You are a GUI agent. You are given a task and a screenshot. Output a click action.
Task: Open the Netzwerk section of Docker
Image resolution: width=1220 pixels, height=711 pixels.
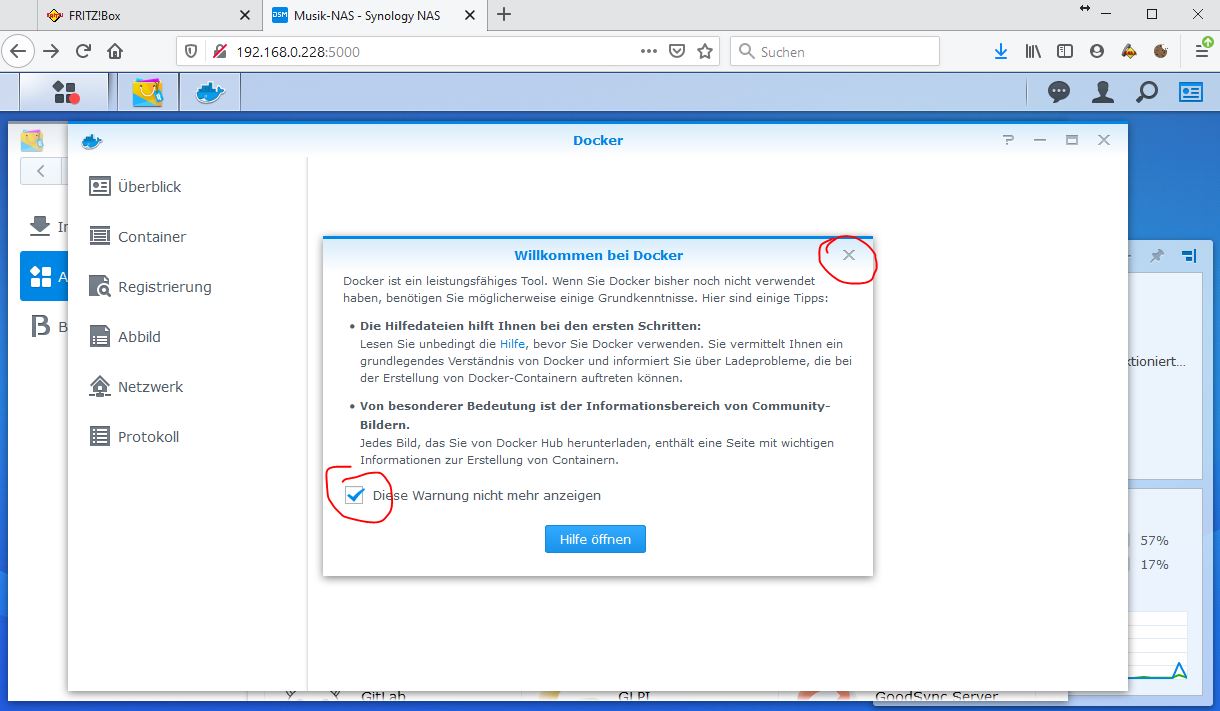pos(150,386)
